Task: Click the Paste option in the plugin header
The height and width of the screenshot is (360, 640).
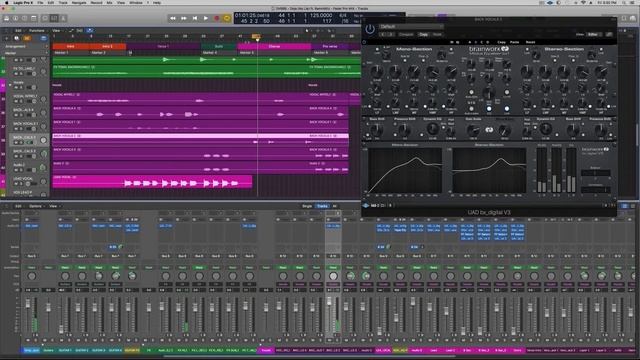Action: pyautogui.click(x=437, y=35)
